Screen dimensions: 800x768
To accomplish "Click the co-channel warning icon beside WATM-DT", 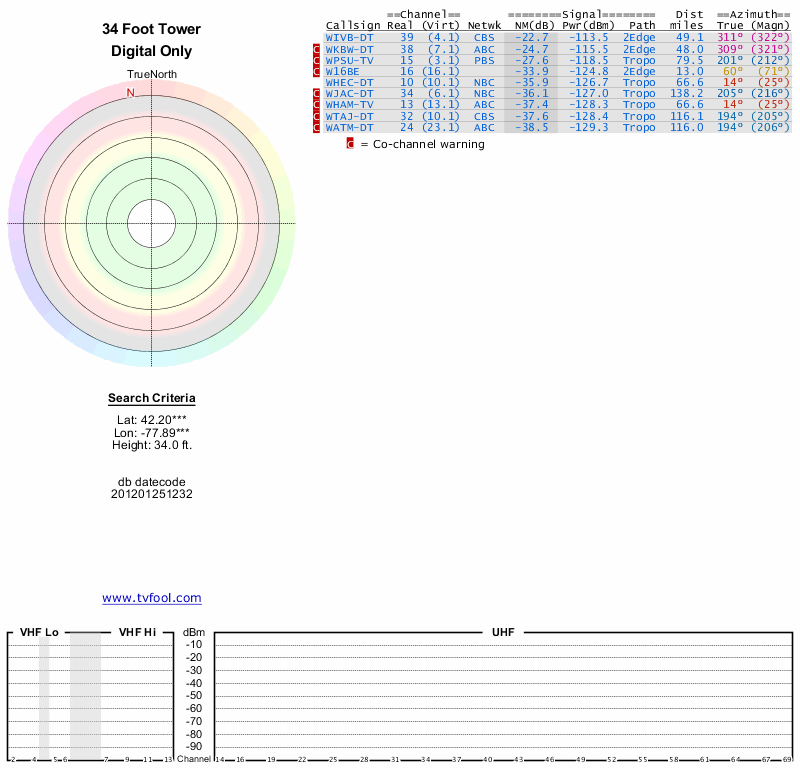I will click(318, 127).
